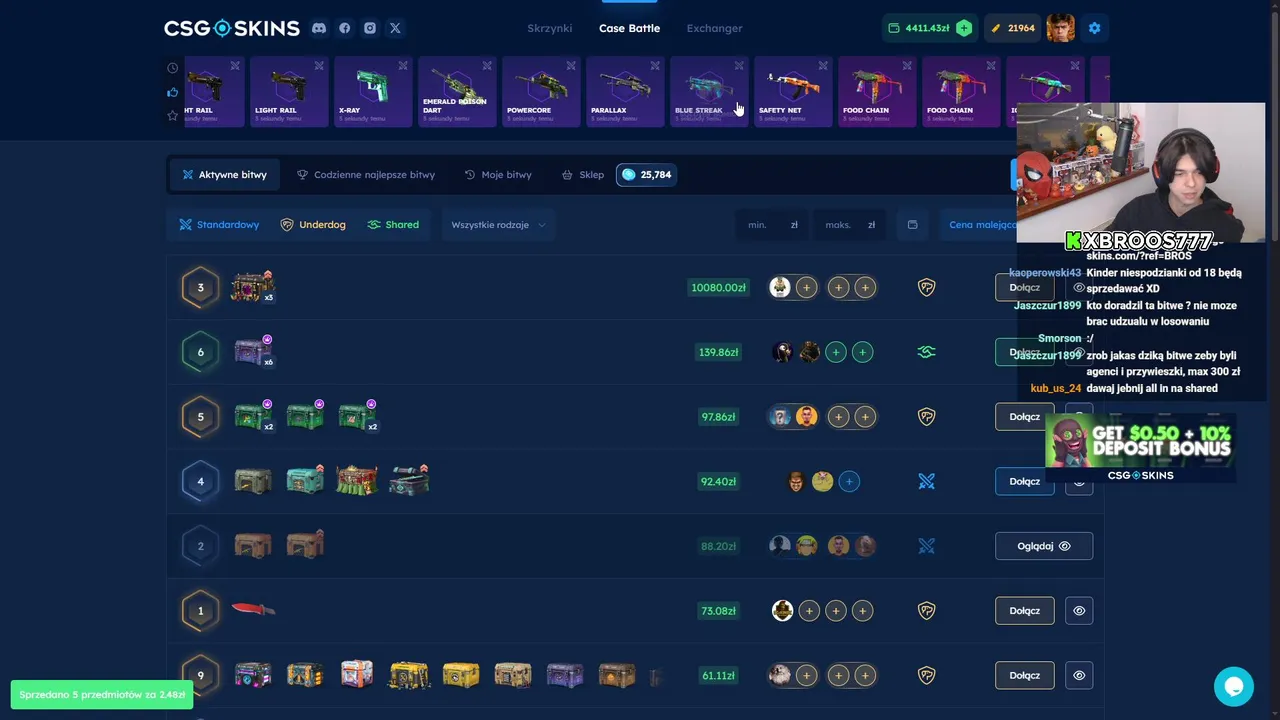Click Dołącz for 61.11zł battle
Image resolution: width=1280 pixels, height=720 pixels.
pos(1024,676)
